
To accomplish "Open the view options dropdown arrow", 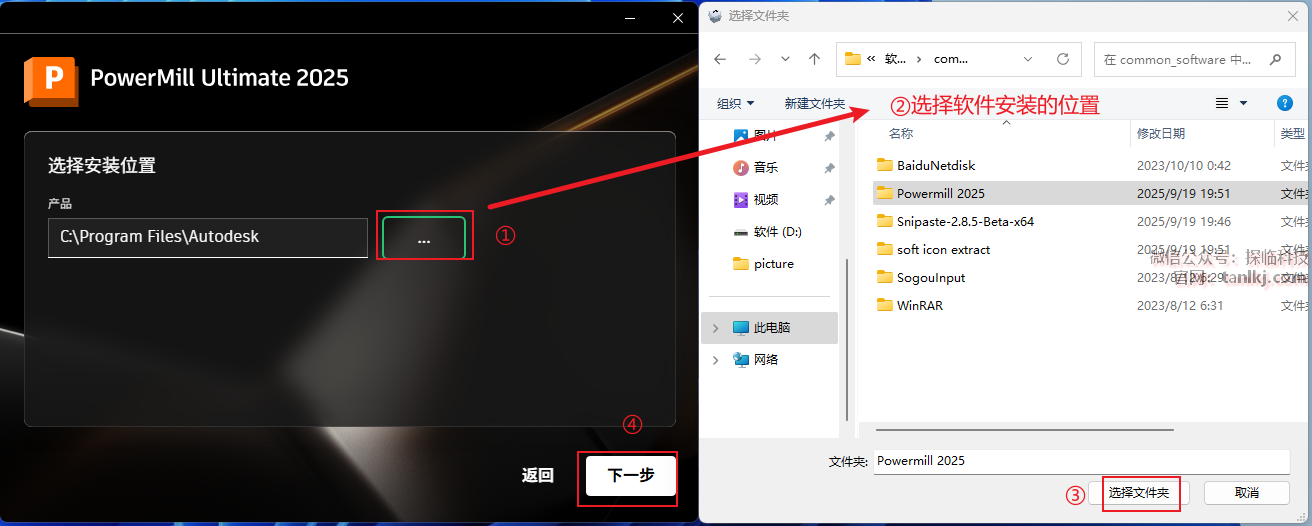I will 1244,103.
